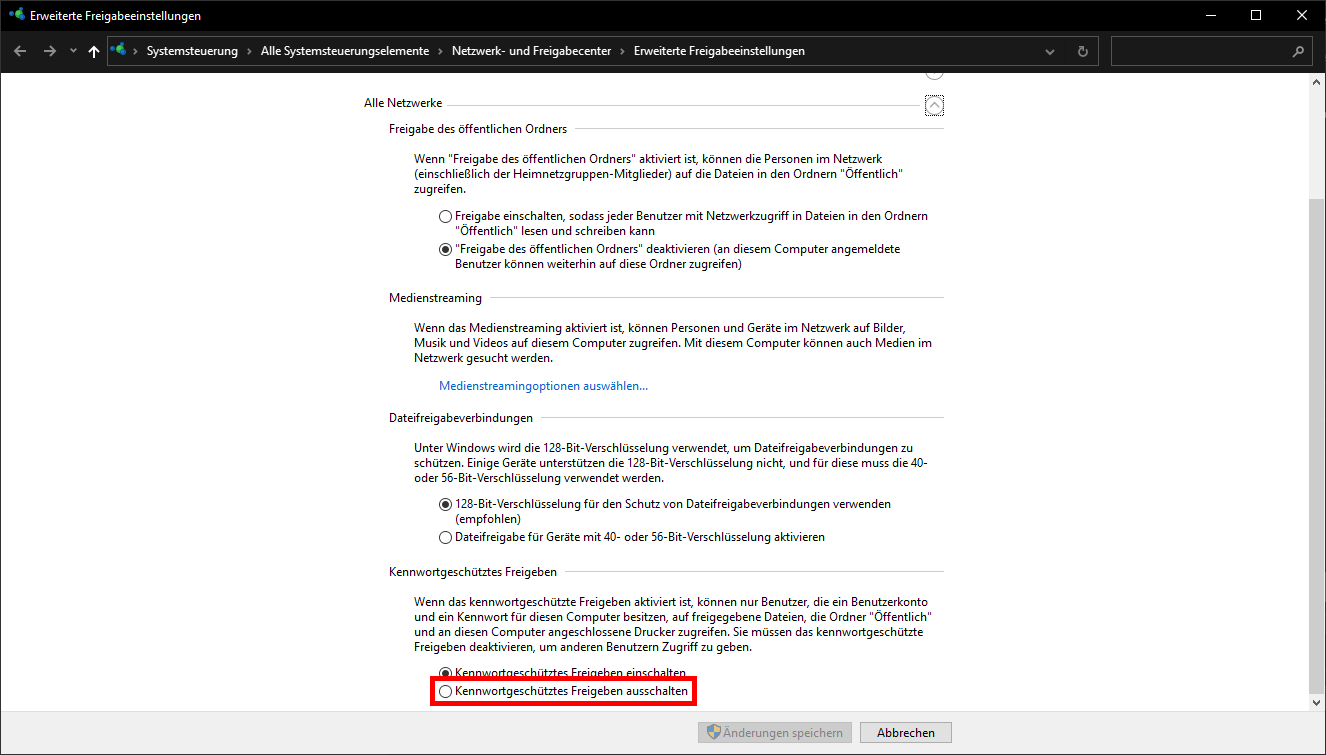Select Kennwortgeschütztes Freigeben einschalten
Viewport: 1326px width, 755px height.
tap(445, 674)
